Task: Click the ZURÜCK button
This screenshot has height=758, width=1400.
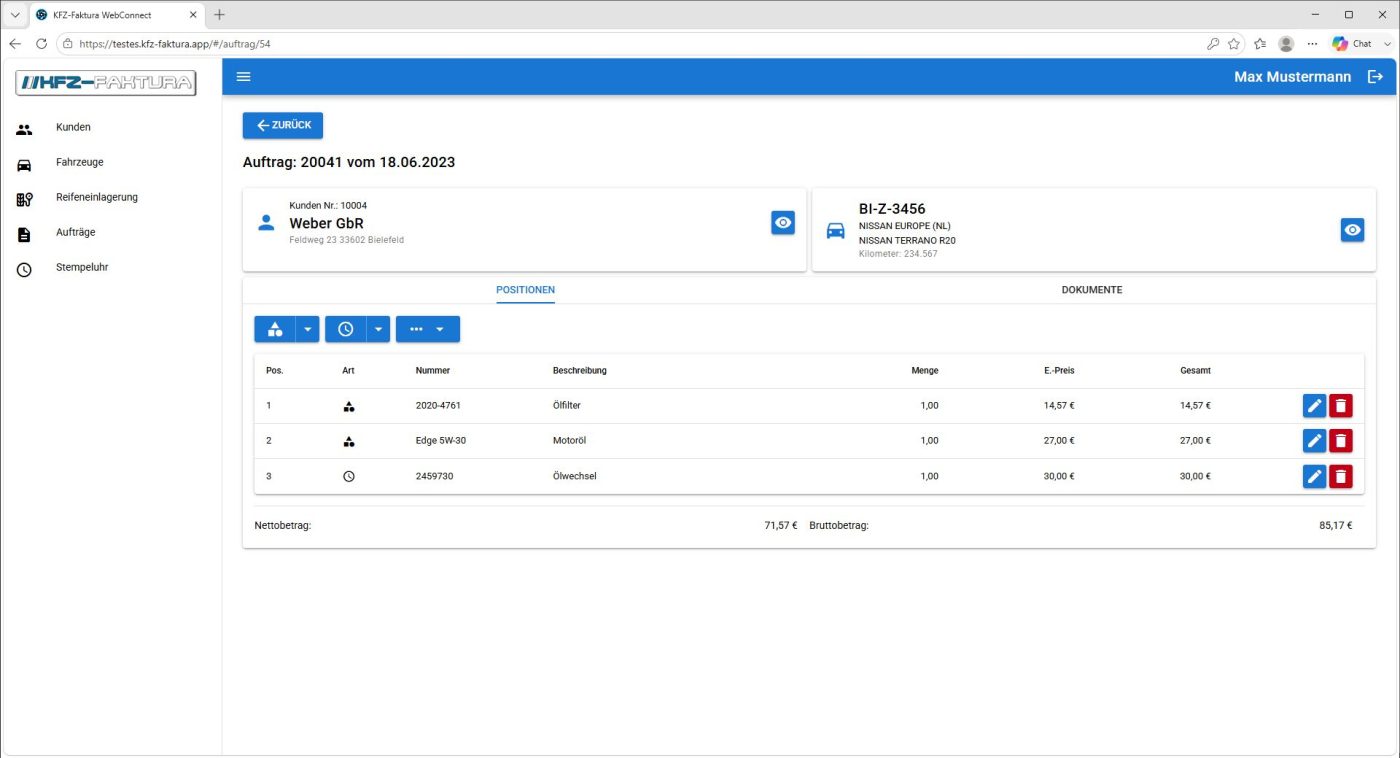Action: 283,125
